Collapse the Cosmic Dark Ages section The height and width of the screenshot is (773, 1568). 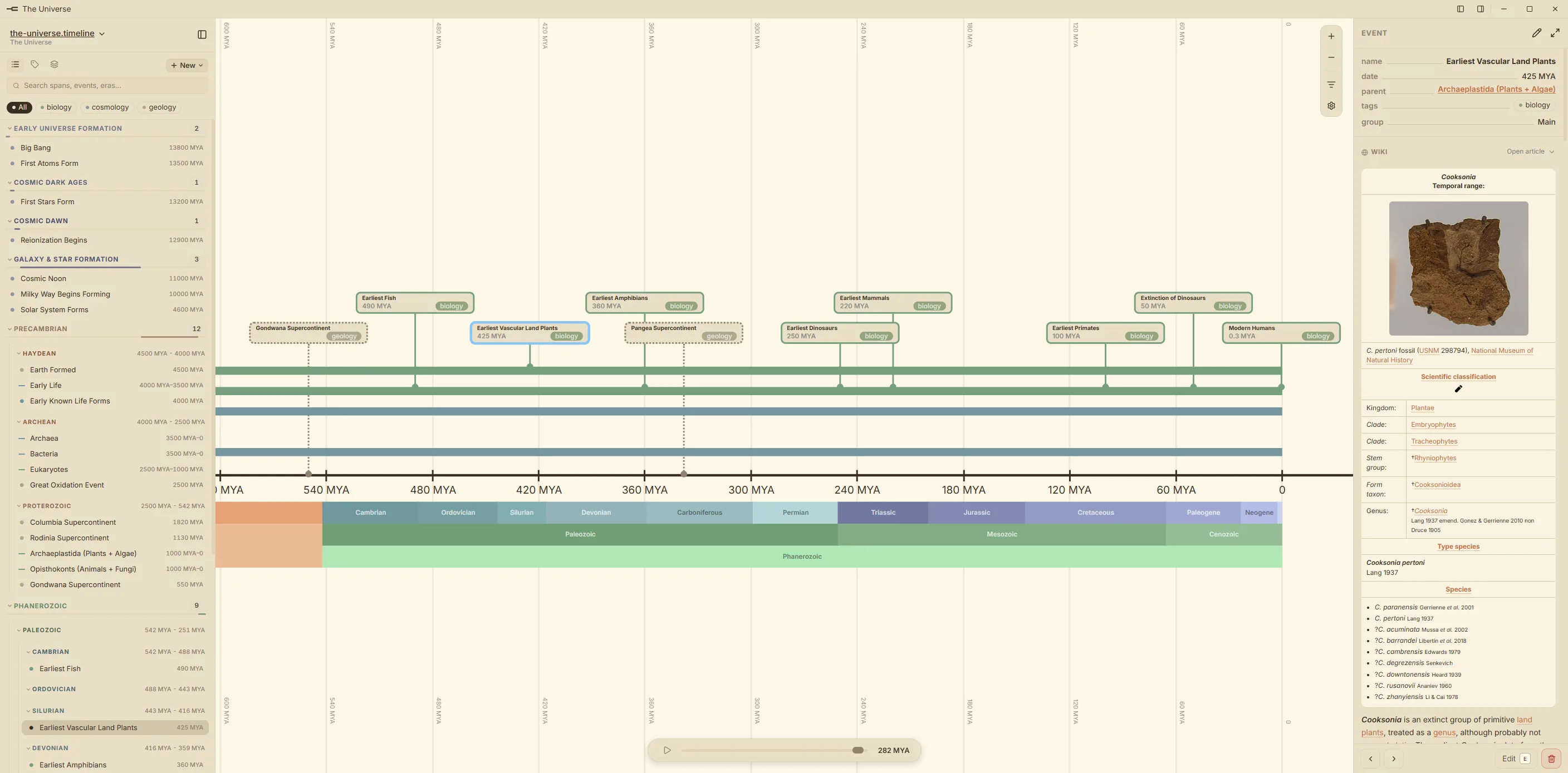[x=9, y=183]
